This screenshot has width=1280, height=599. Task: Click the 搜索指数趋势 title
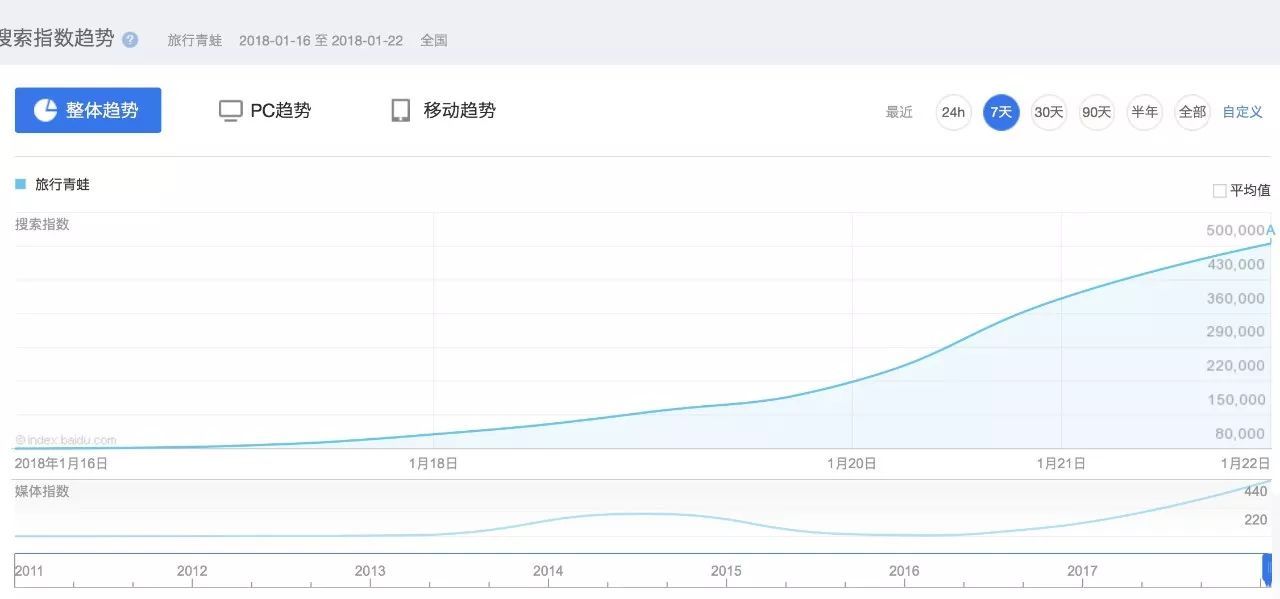tap(56, 40)
